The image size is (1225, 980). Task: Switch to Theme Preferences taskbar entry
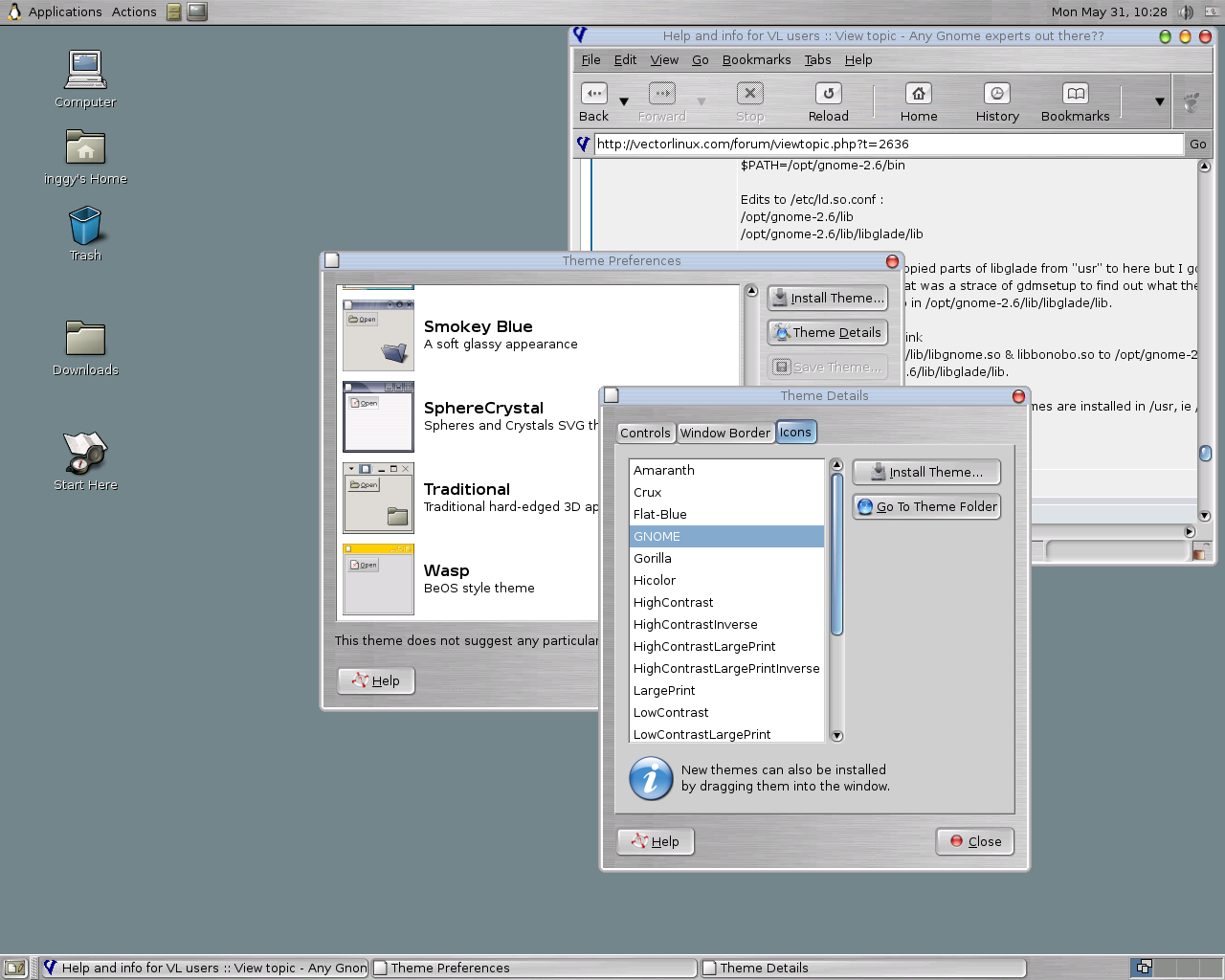pos(533,968)
